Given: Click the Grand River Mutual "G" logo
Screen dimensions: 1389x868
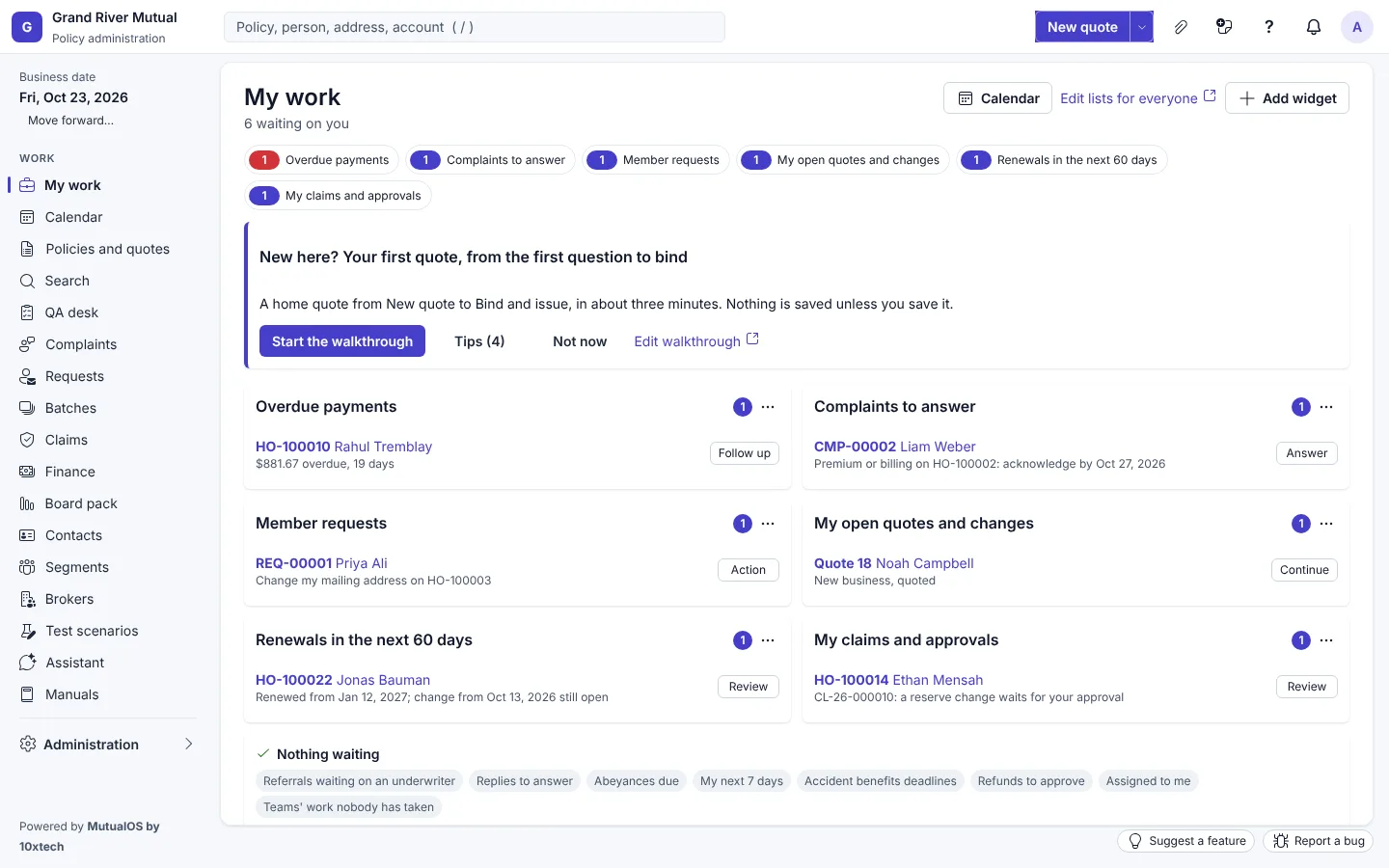Looking at the screenshot, I should pyautogui.click(x=27, y=27).
